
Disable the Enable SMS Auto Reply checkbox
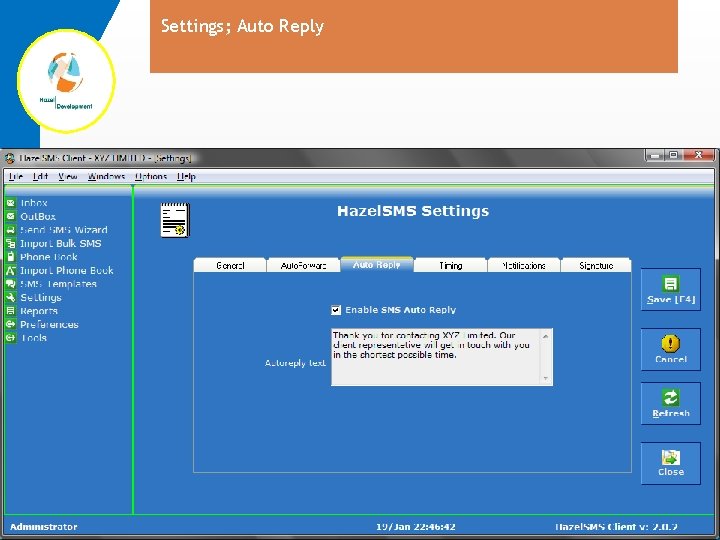coord(336,310)
